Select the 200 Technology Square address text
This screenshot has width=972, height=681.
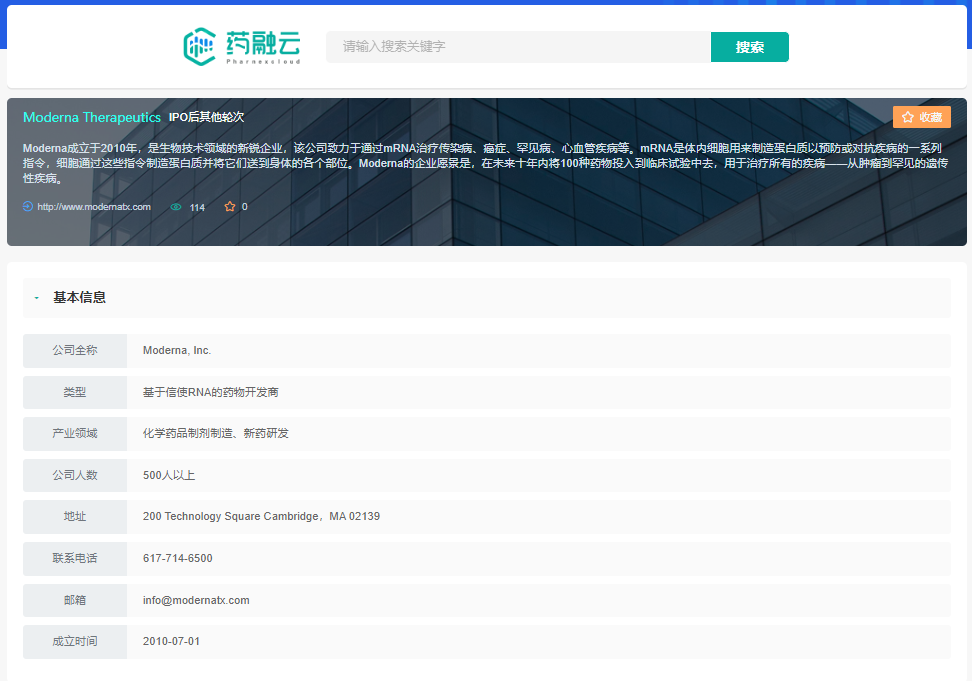[x=261, y=517]
